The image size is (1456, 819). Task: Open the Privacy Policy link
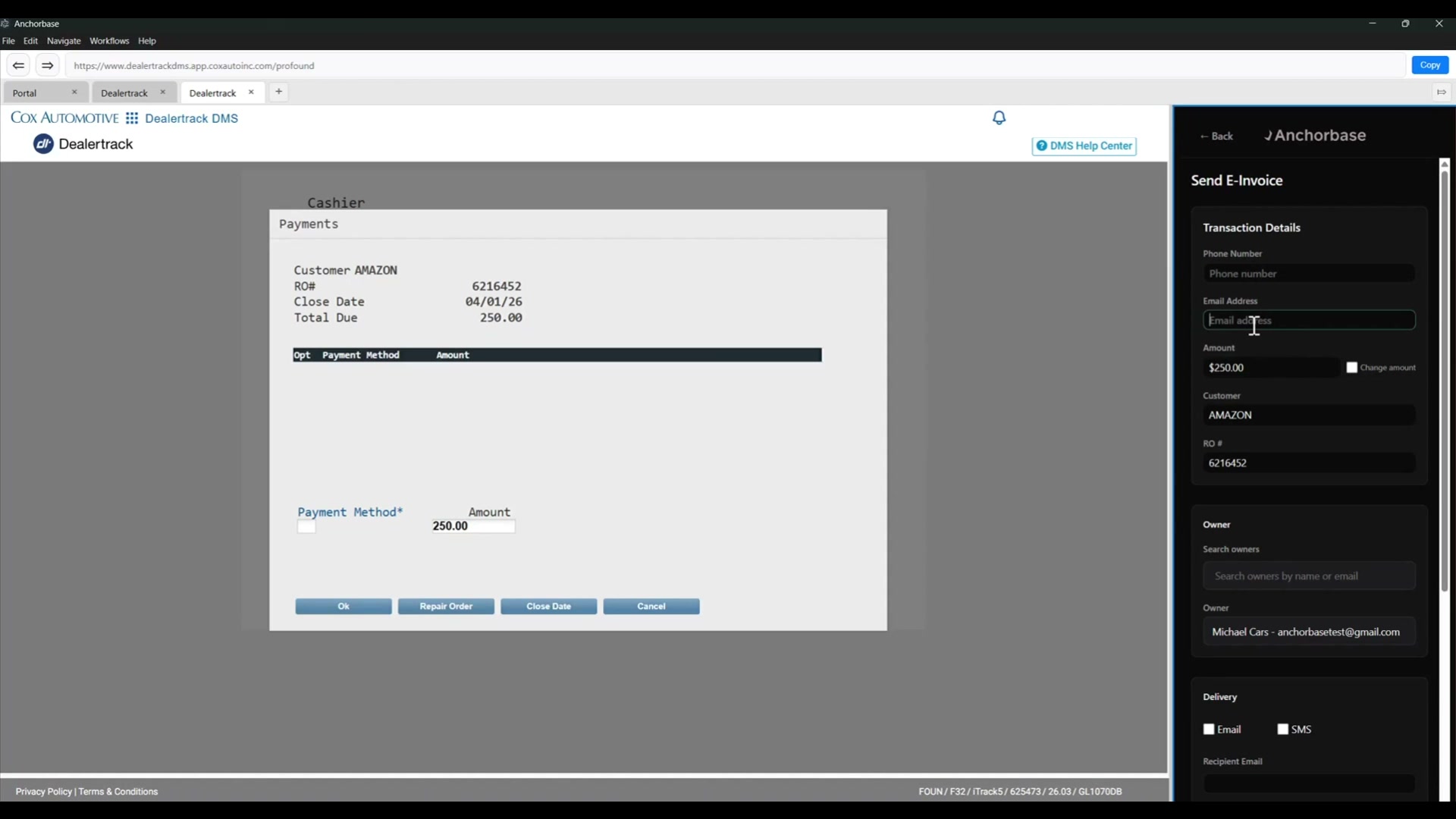tap(43, 792)
